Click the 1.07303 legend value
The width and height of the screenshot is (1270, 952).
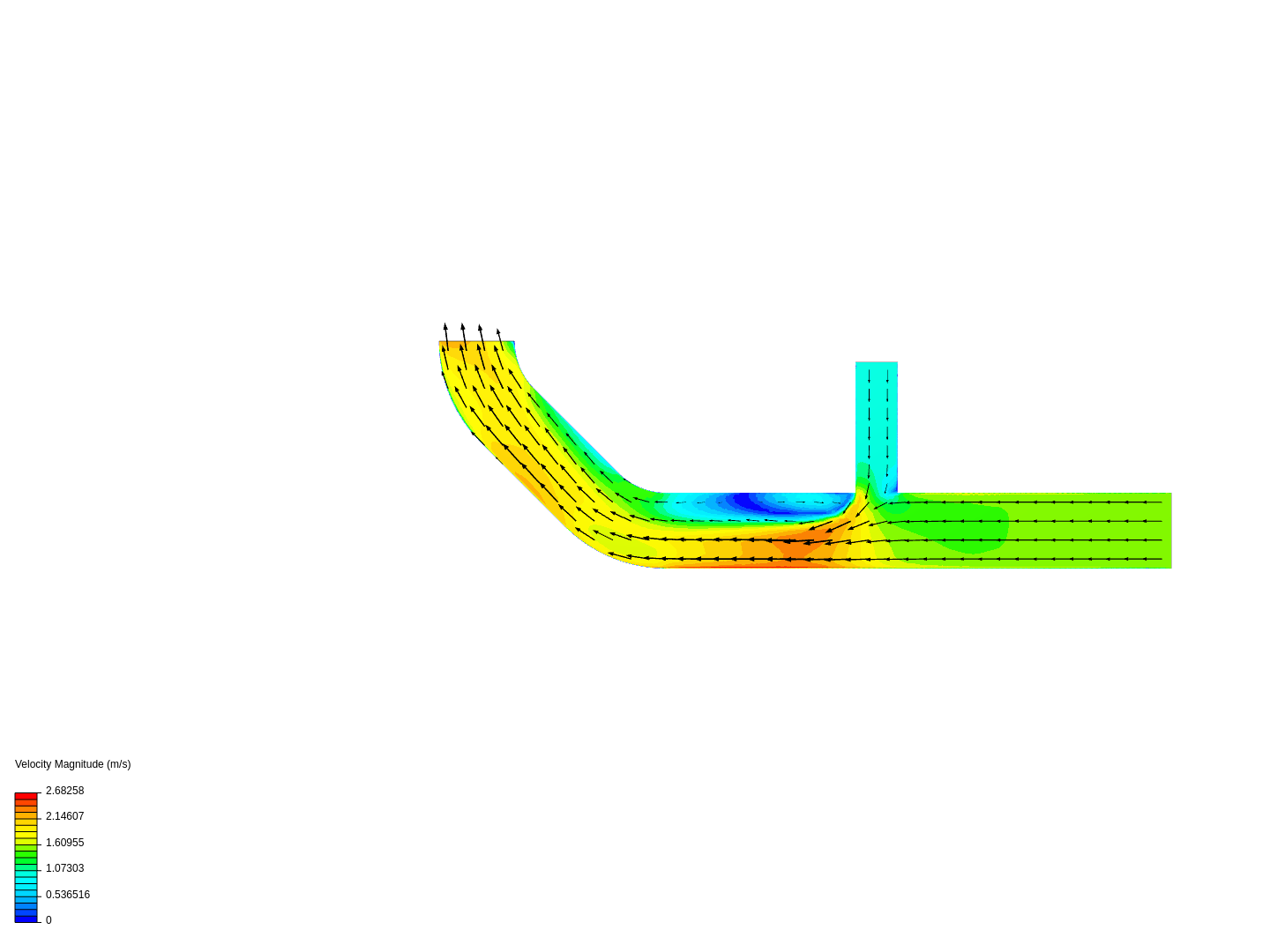click(64, 868)
